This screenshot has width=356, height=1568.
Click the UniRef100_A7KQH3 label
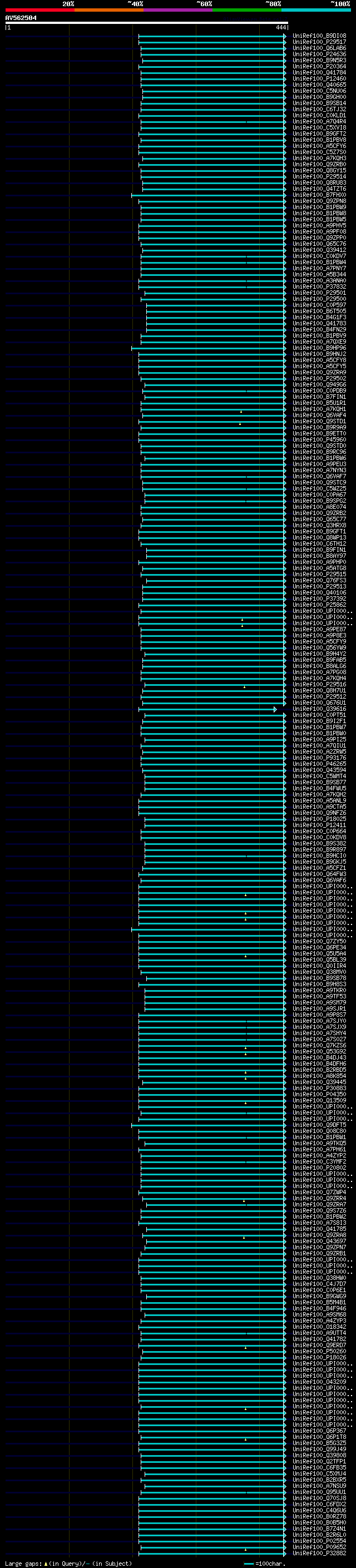point(319,159)
